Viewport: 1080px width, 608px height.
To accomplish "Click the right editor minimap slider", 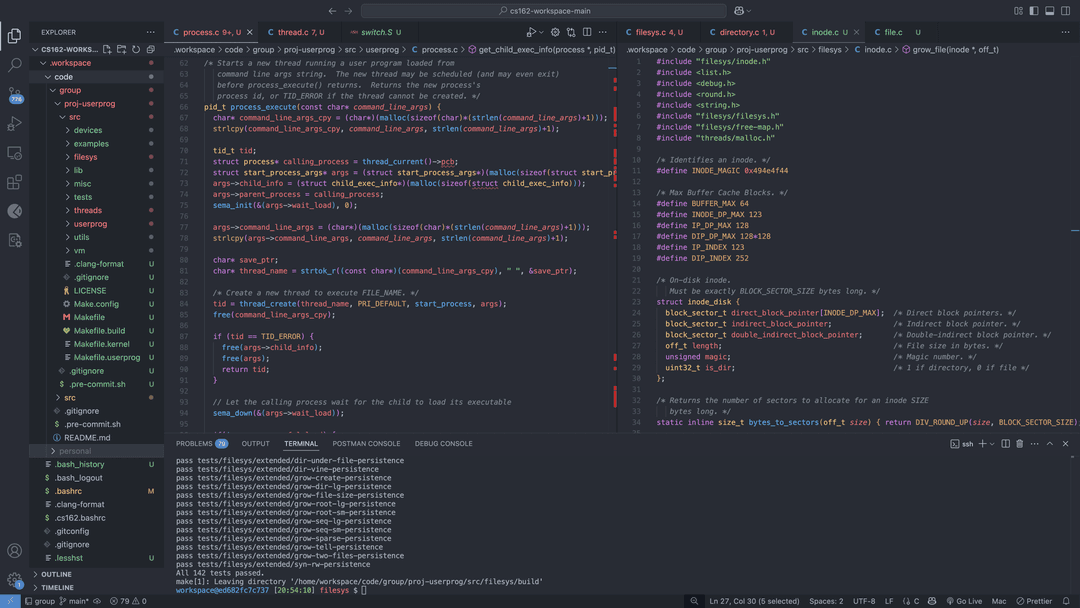I will click(x=1074, y=230).
